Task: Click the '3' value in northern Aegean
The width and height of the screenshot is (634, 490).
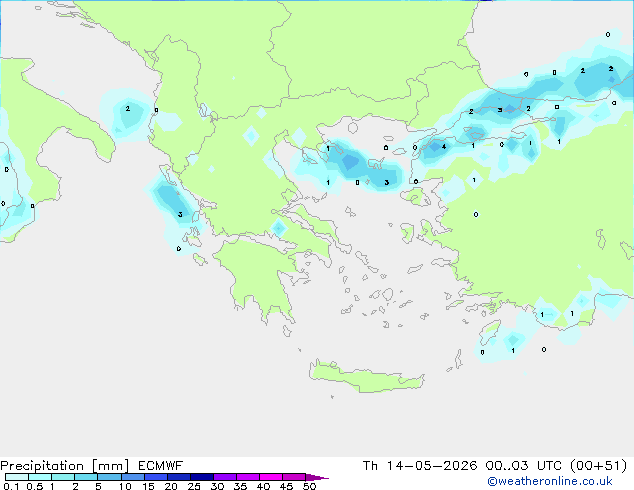Action: coord(387,182)
